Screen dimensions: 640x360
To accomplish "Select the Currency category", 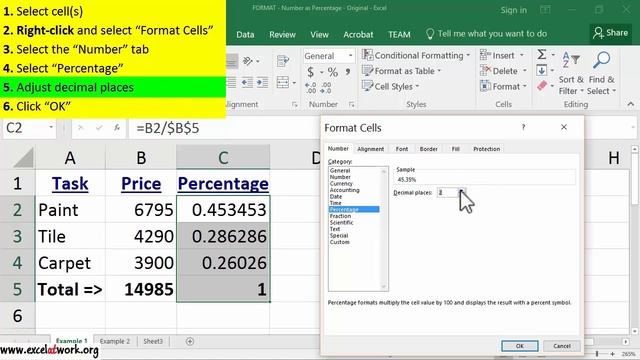I will point(341,184).
